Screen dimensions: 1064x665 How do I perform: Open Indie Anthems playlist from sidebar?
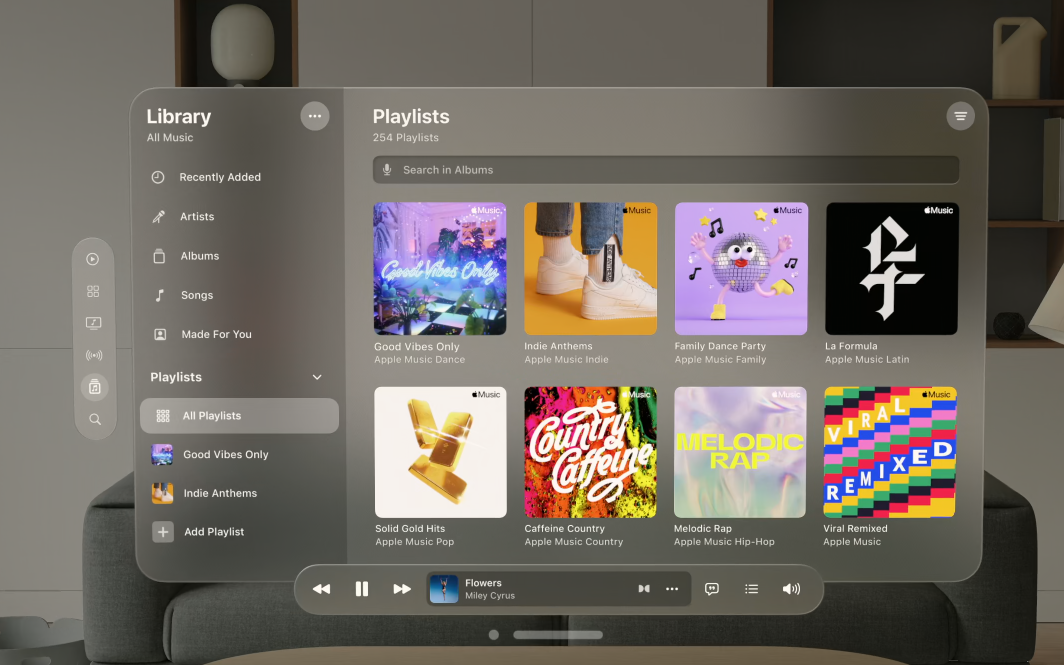219,493
